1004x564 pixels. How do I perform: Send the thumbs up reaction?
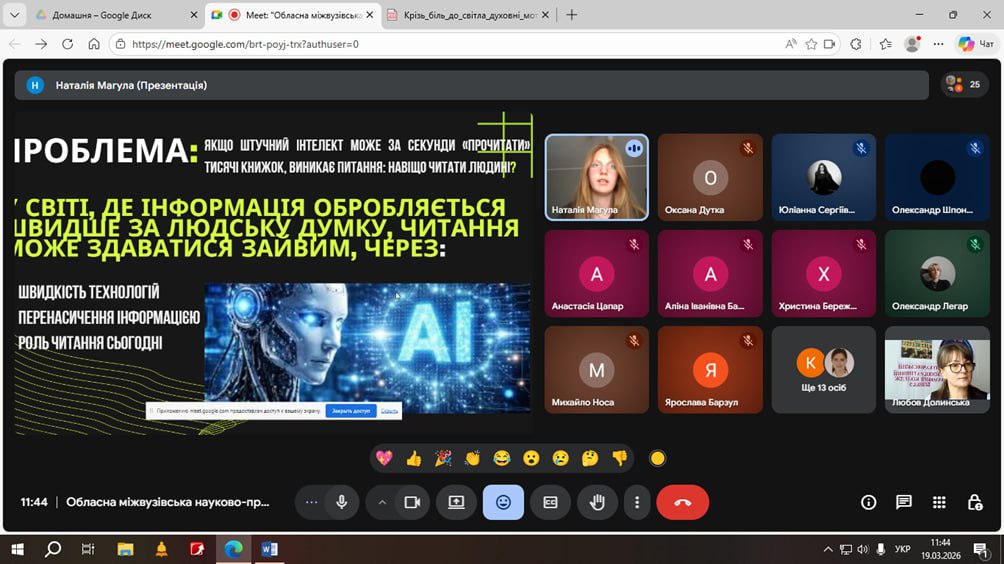coord(413,458)
